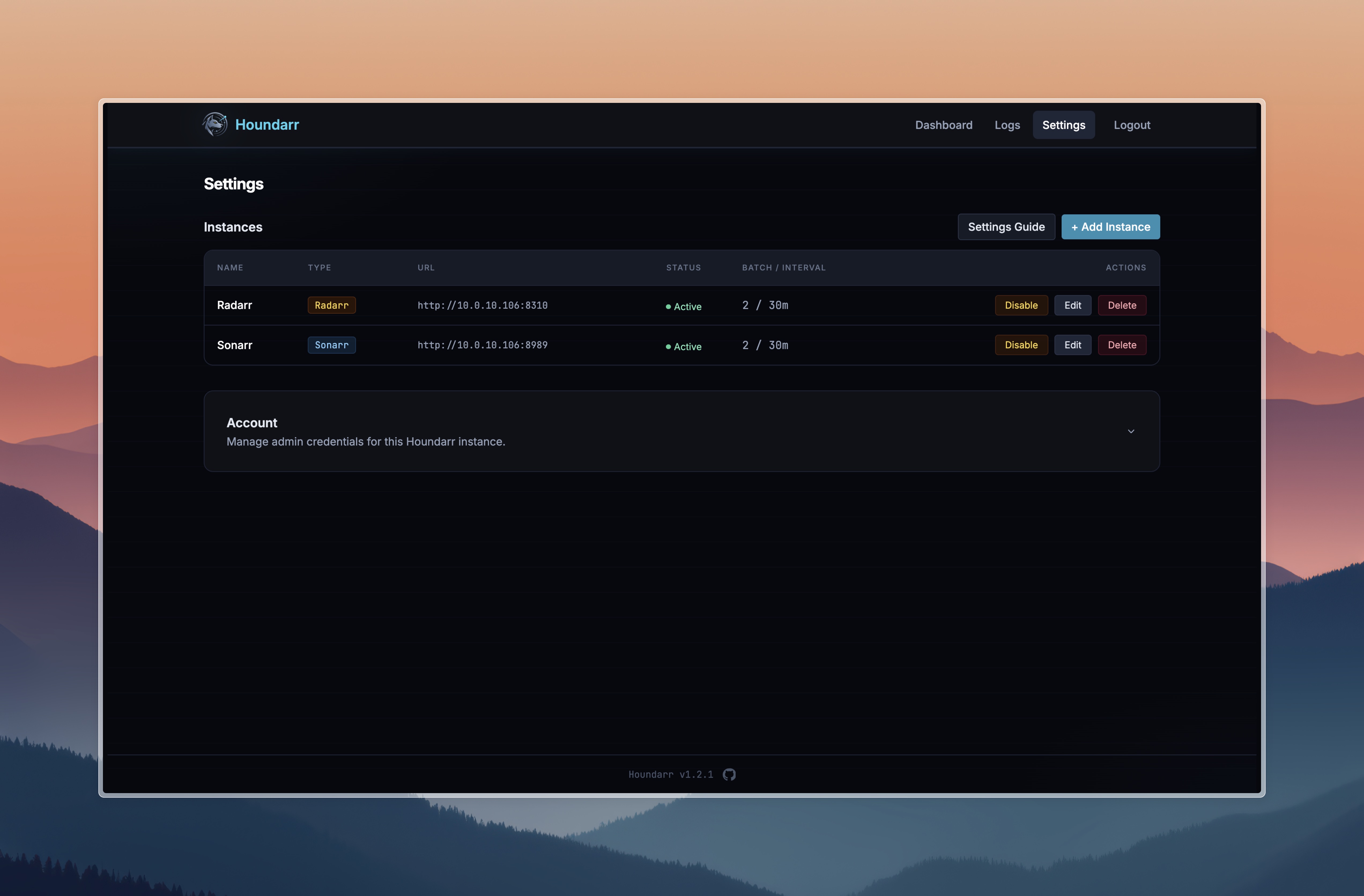Open the Settings Guide
This screenshot has width=1364, height=896.
coord(1006,227)
